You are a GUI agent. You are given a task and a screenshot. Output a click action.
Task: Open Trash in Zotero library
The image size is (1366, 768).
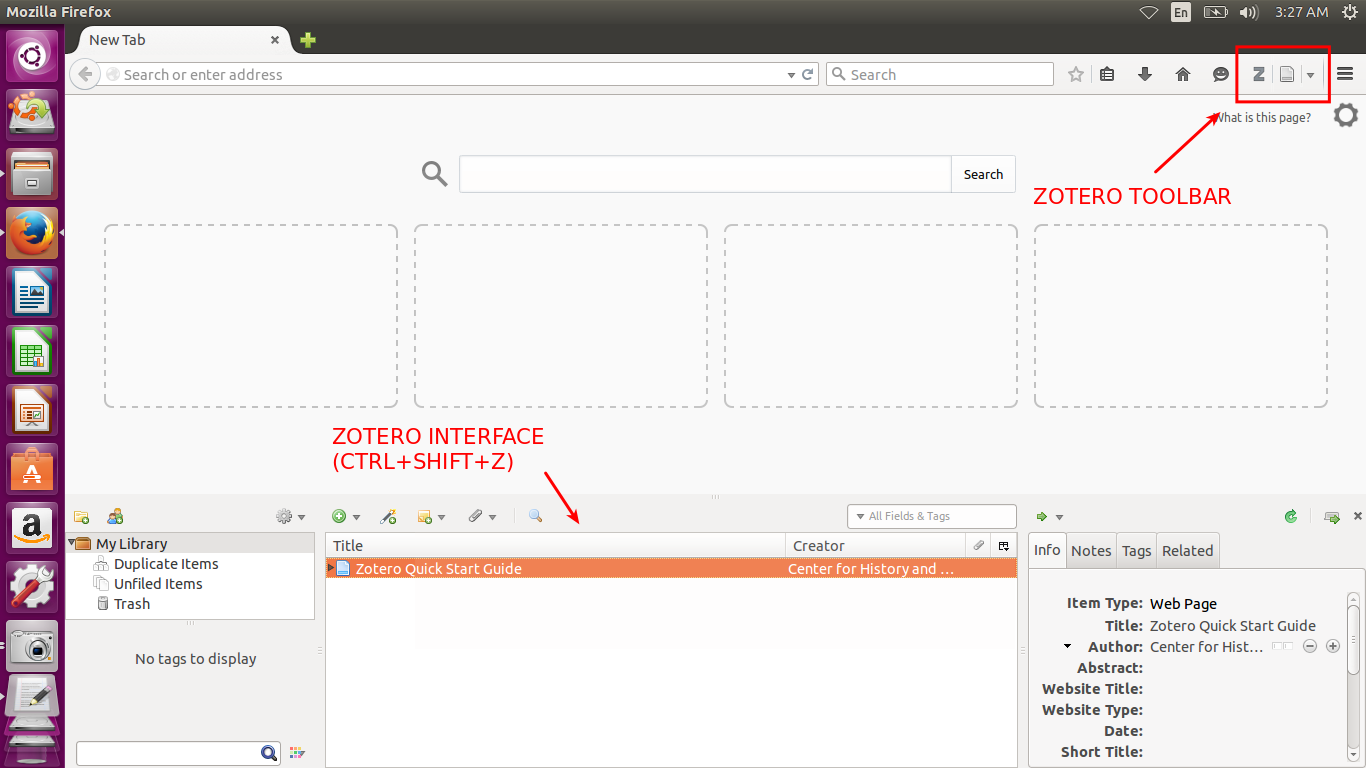coord(131,604)
